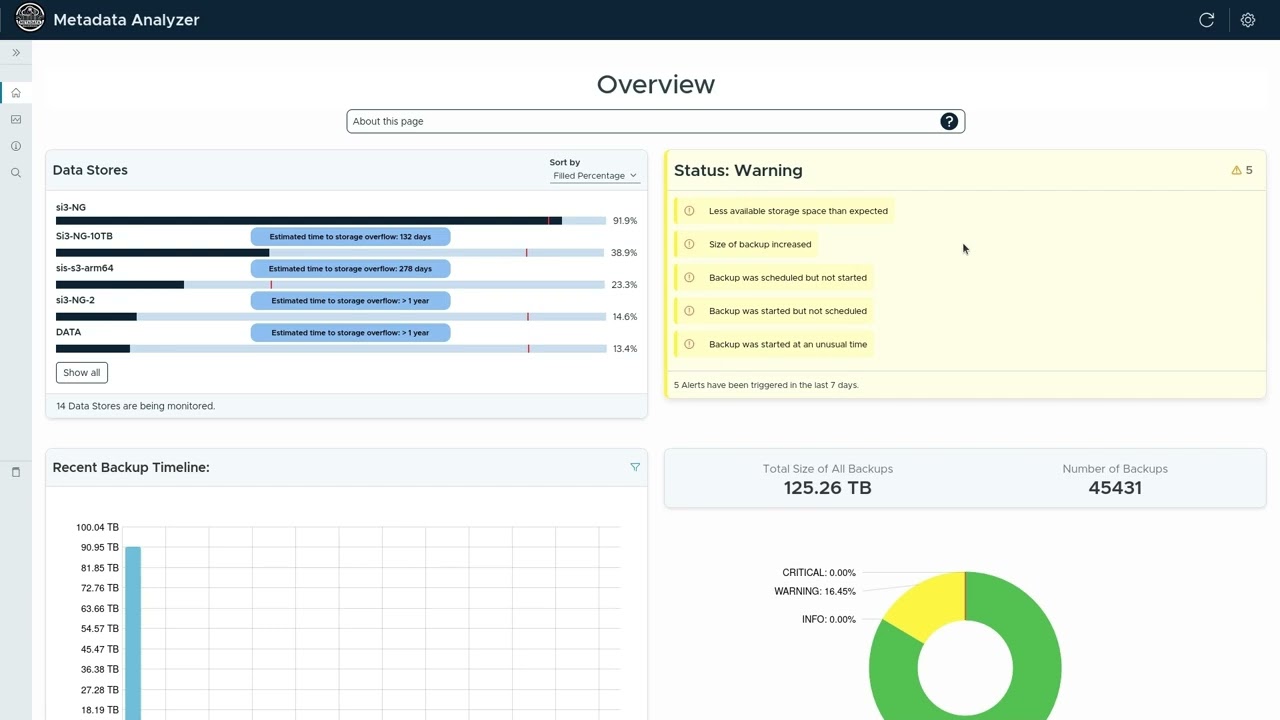Click the si3-NG storage progress bar
This screenshot has width=1280, height=720.
331,221
